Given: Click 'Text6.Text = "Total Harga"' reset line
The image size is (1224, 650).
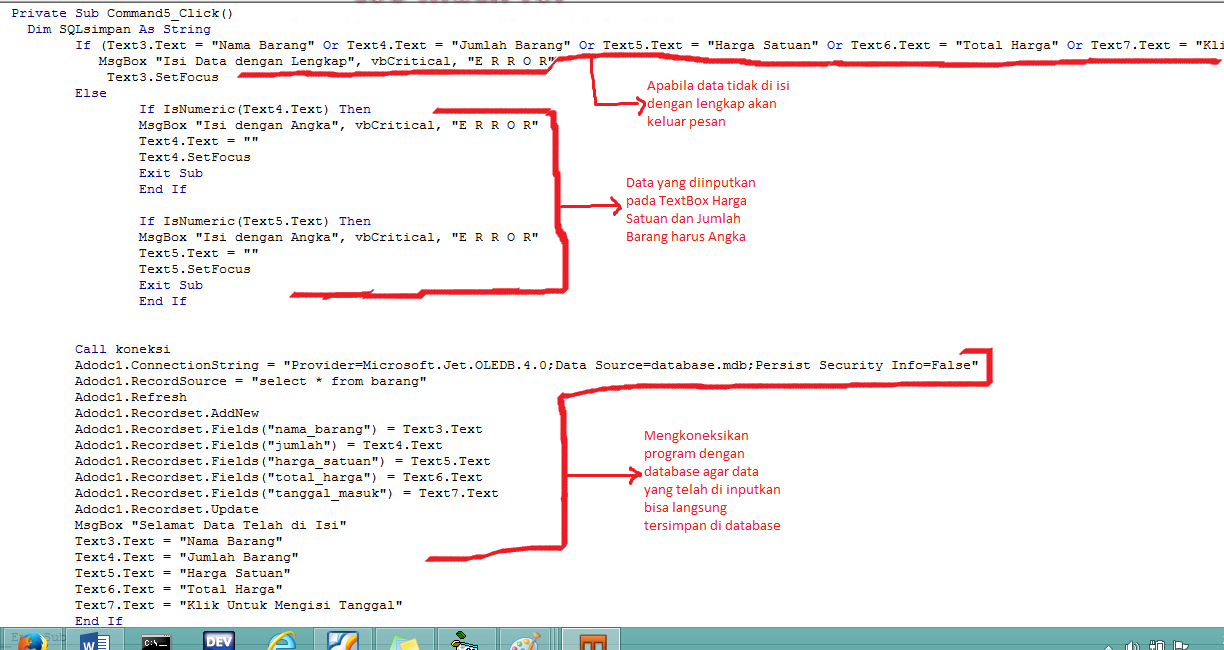Looking at the screenshot, I should click(x=179, y=589).
